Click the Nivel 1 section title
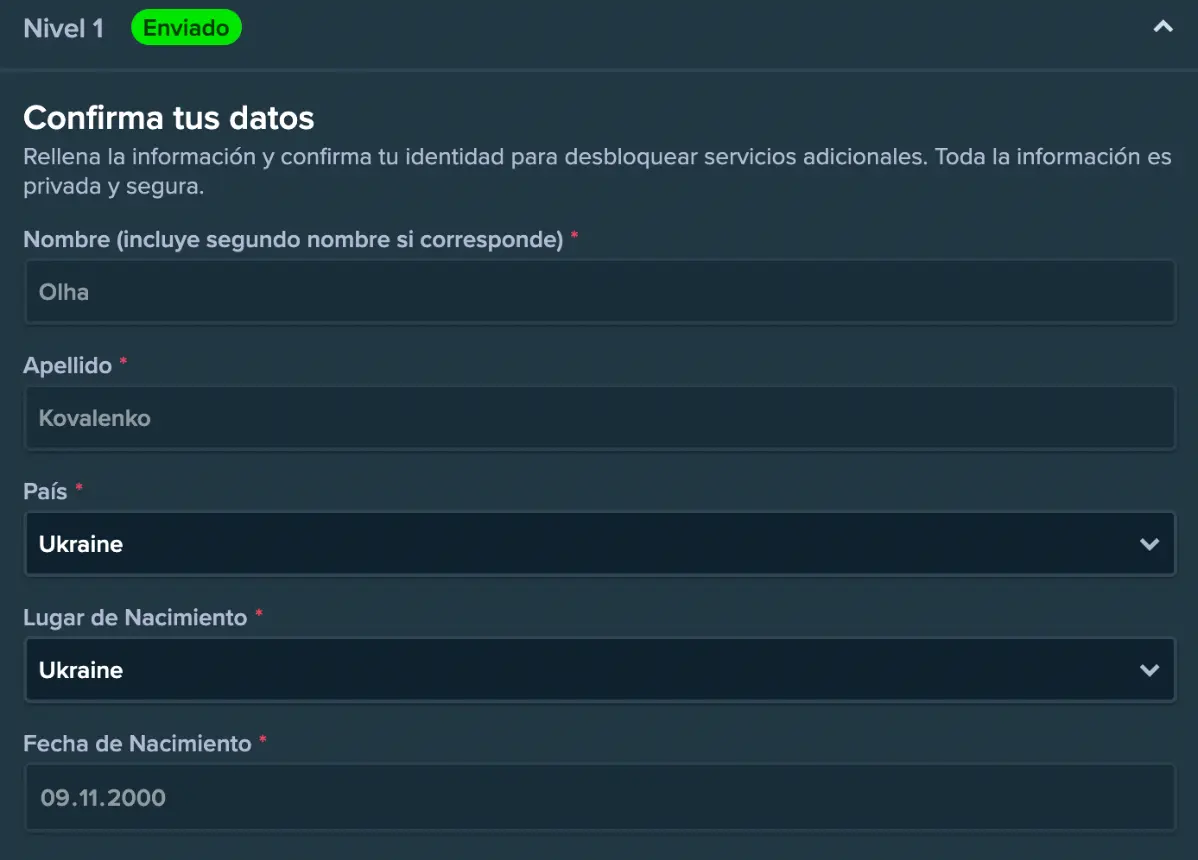This screenshot has width=1198, height=860. pos(63,28)
